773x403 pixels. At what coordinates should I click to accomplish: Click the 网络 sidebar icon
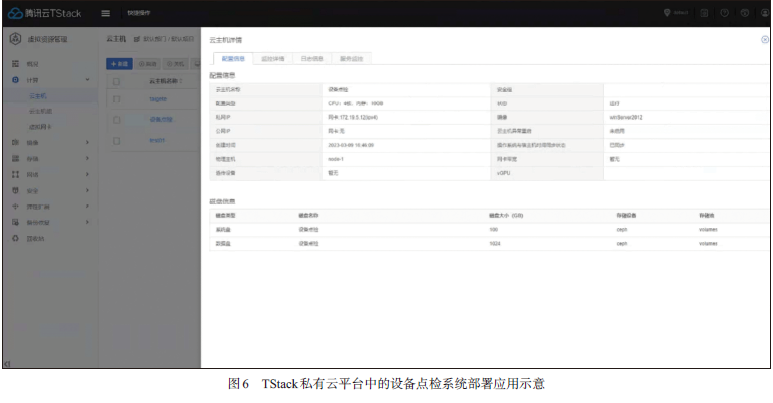point(15,174)
